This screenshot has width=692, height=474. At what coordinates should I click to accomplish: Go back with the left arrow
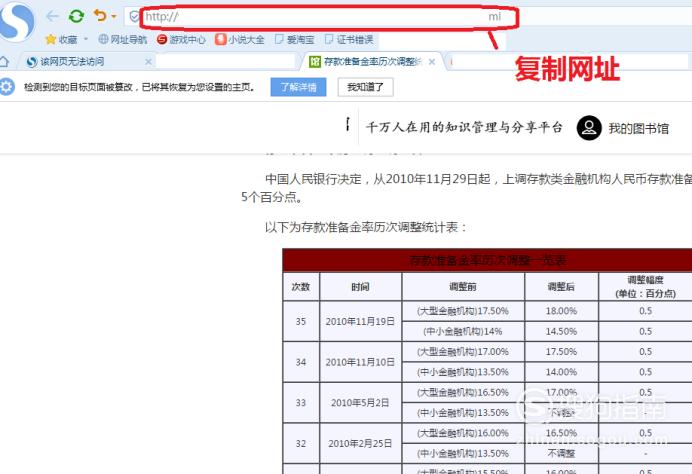coord(53,16)
